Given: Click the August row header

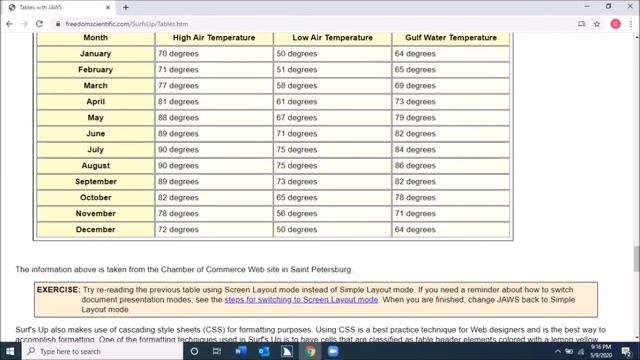Looking at the screenshot, I should click(96, 165).
